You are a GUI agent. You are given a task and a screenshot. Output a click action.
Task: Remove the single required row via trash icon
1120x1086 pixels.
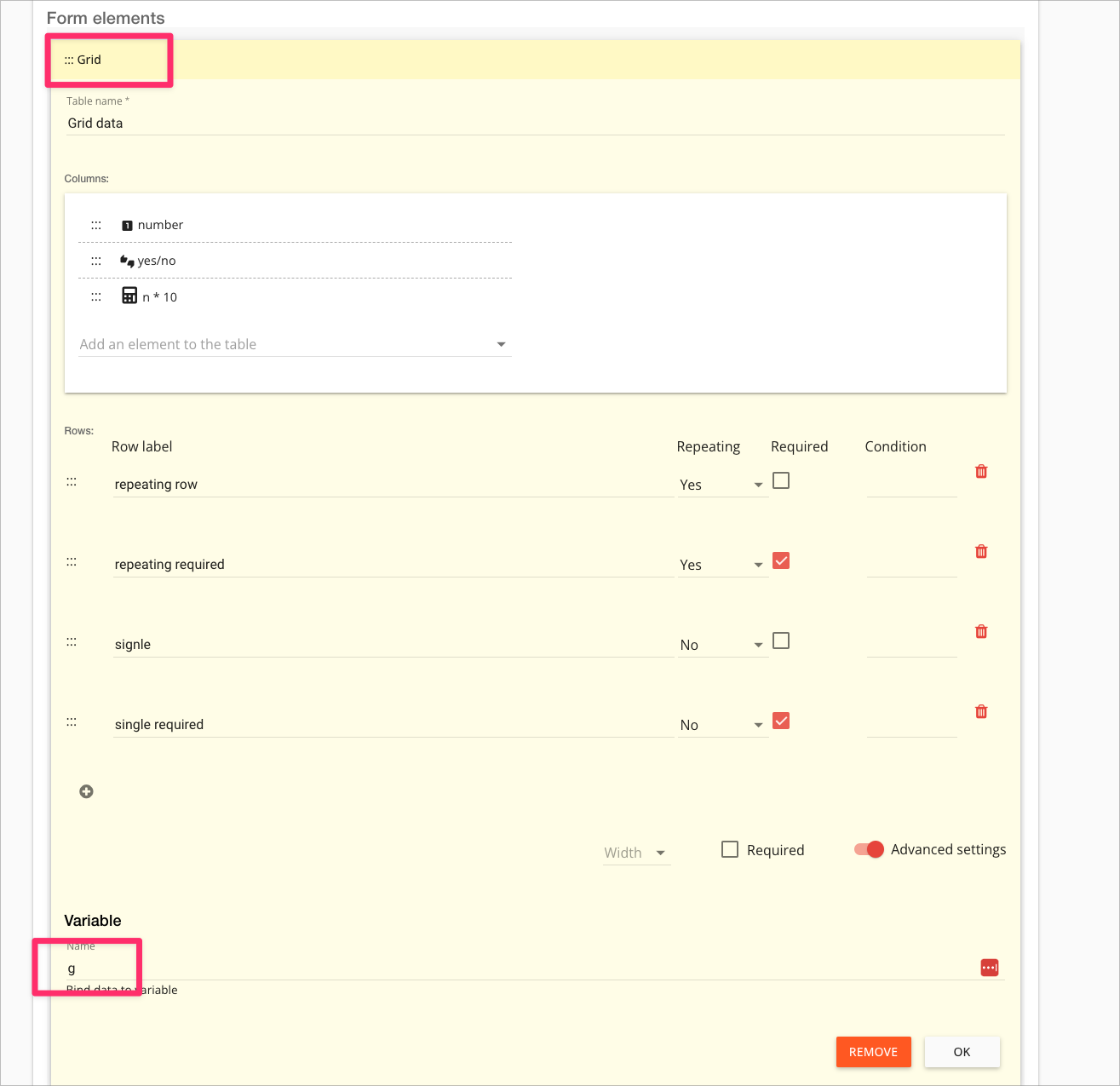pos(980,711)
